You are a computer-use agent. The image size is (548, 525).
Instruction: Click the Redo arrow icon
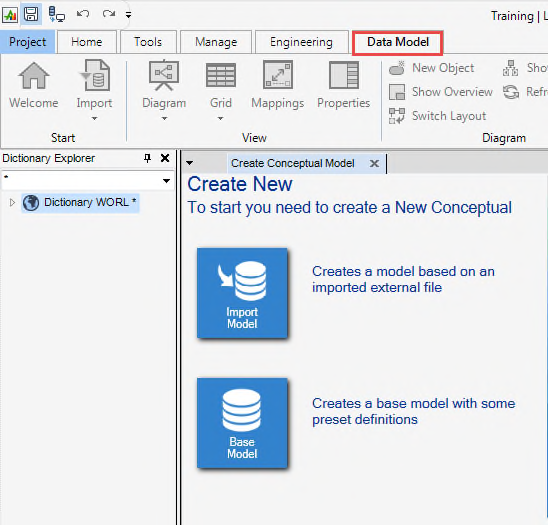[x=109, y=14]
